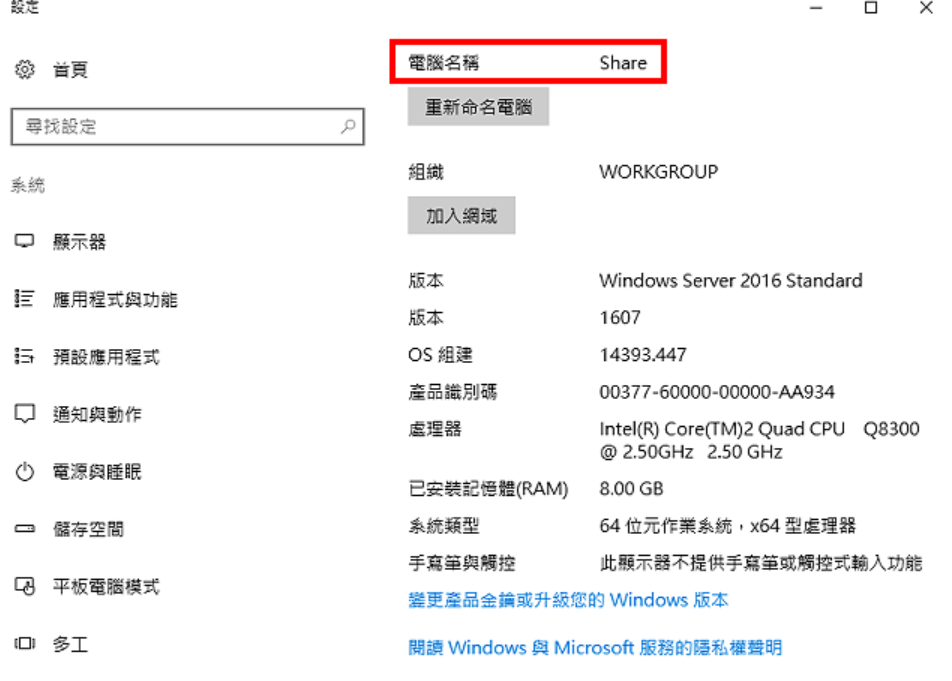Screen dimensions: 952x681
Task: Click the 加入網域 button
Action: point(461,215)
